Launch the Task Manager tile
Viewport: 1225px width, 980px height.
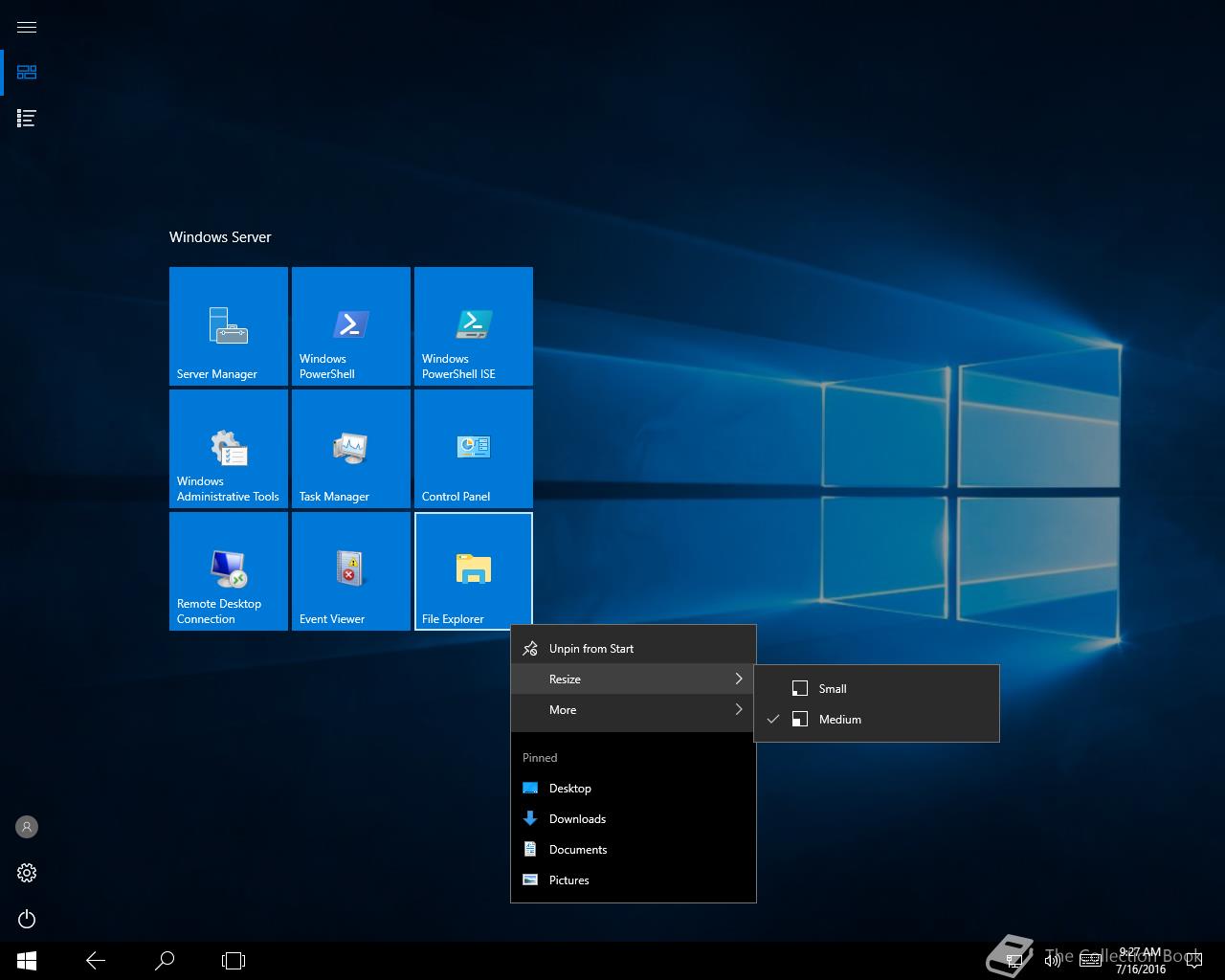click(351, 449)
